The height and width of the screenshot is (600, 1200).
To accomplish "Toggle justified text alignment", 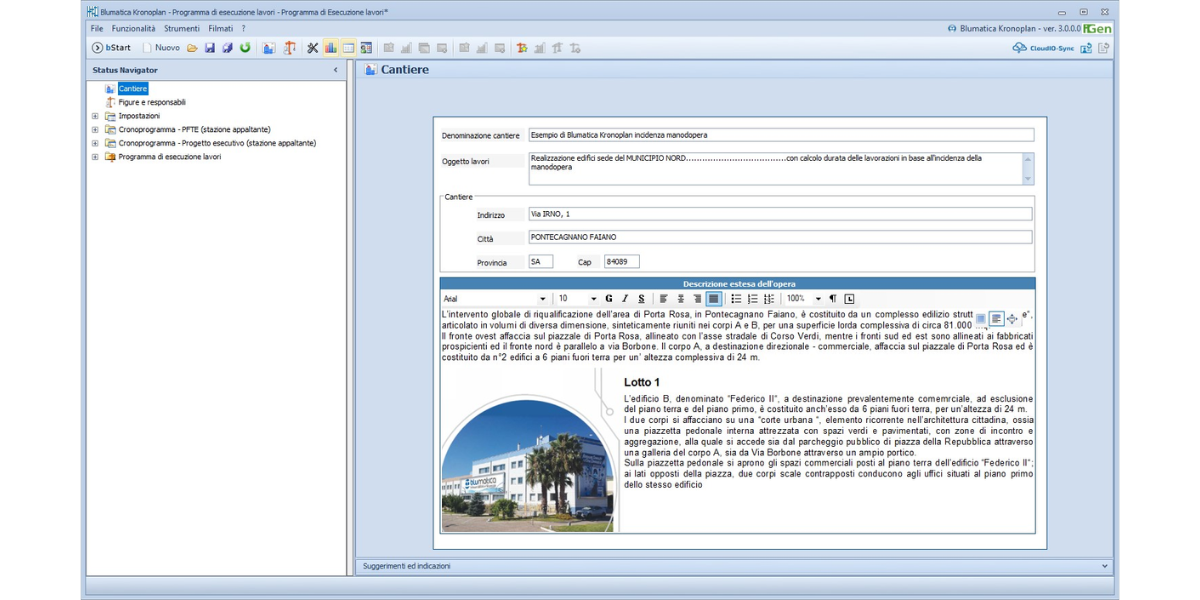I will (x=713, y=299).
